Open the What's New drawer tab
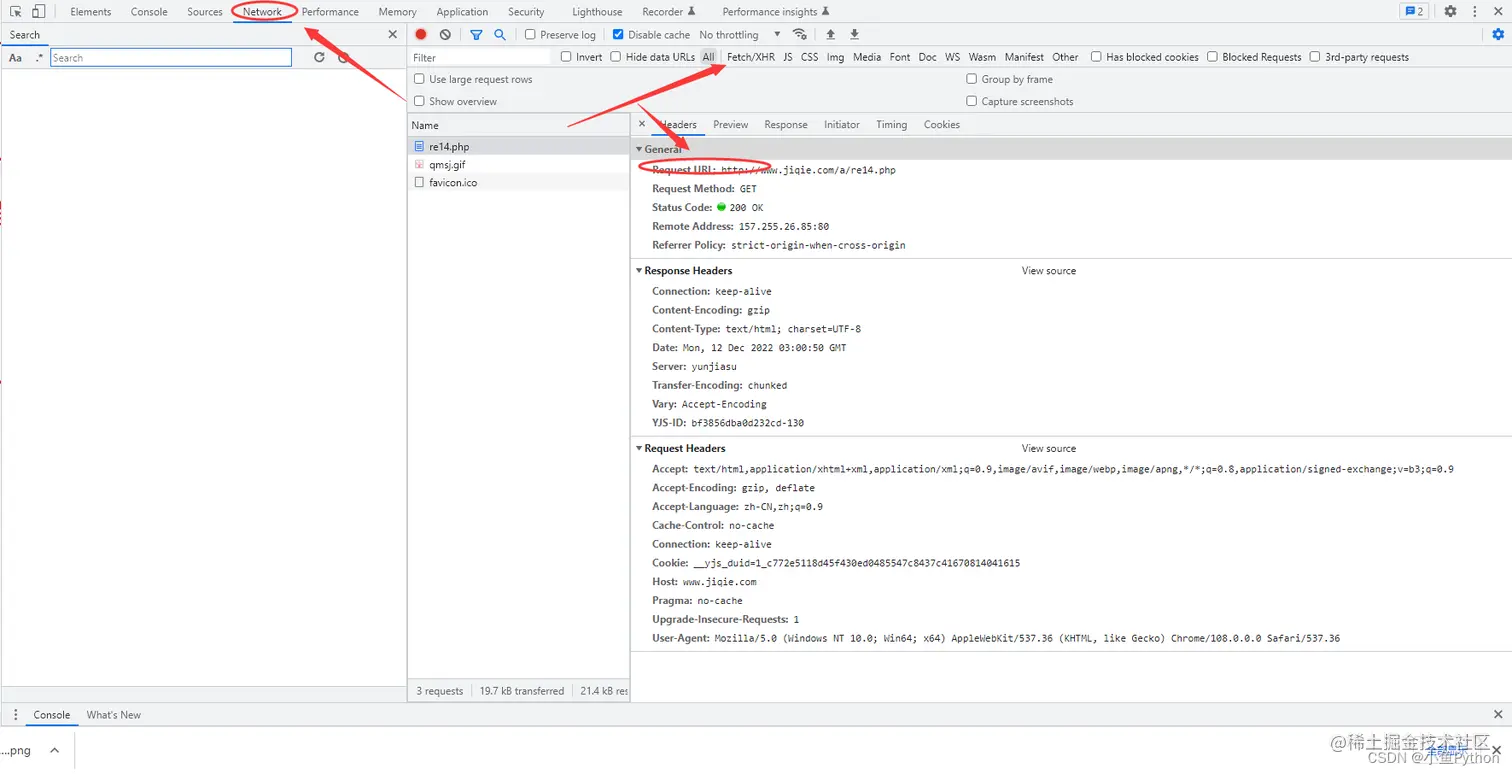Screen dimensions: 1512x774 114,715
